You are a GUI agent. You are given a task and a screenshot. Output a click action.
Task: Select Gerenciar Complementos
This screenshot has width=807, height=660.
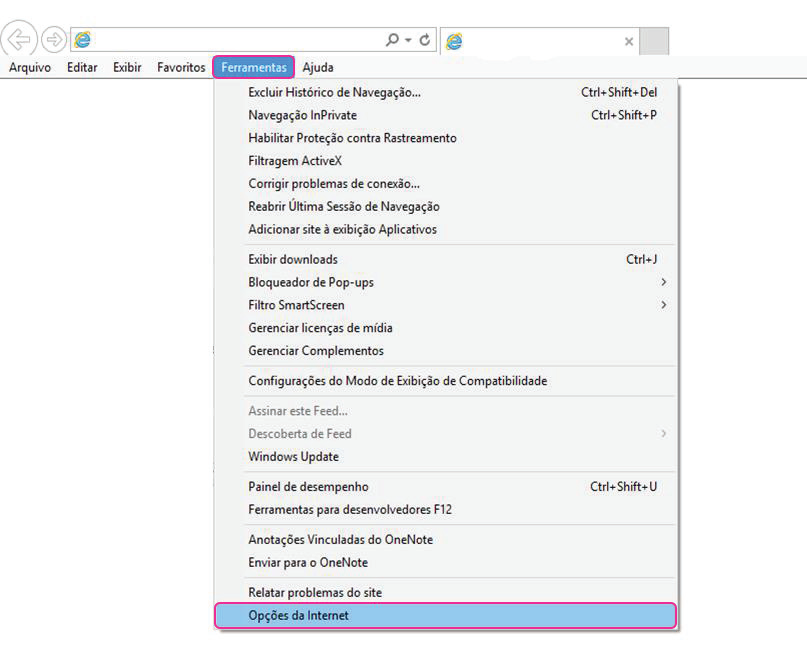tap(315, 351)
